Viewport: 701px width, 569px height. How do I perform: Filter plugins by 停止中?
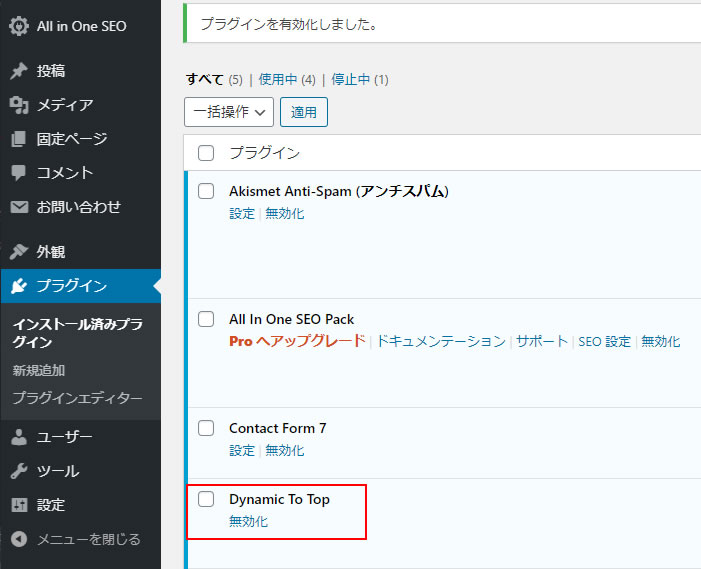pyautogui.click(x=350, y=80)
